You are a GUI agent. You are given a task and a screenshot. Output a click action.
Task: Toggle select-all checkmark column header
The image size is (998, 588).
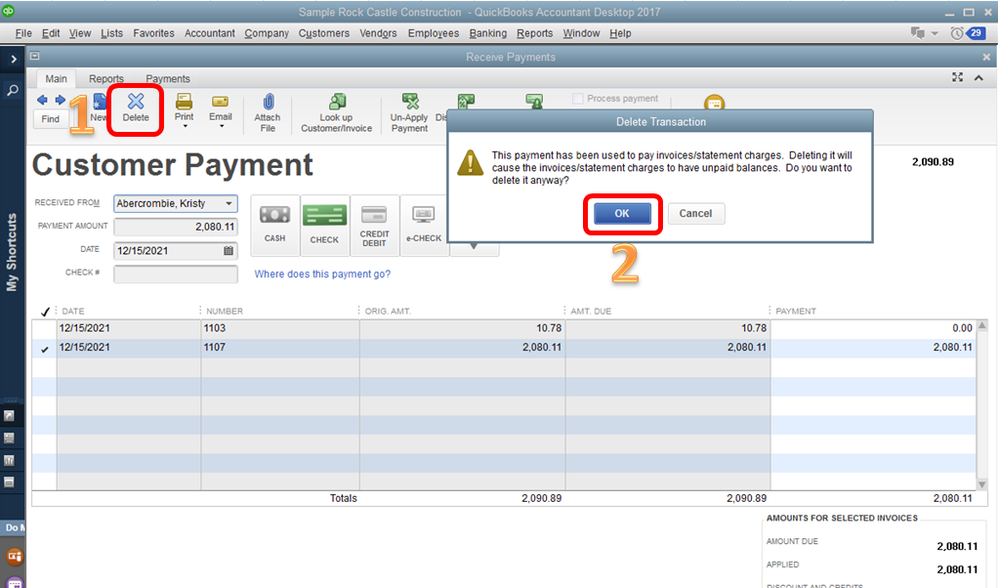pyautogui.click(x=45, y=312)
